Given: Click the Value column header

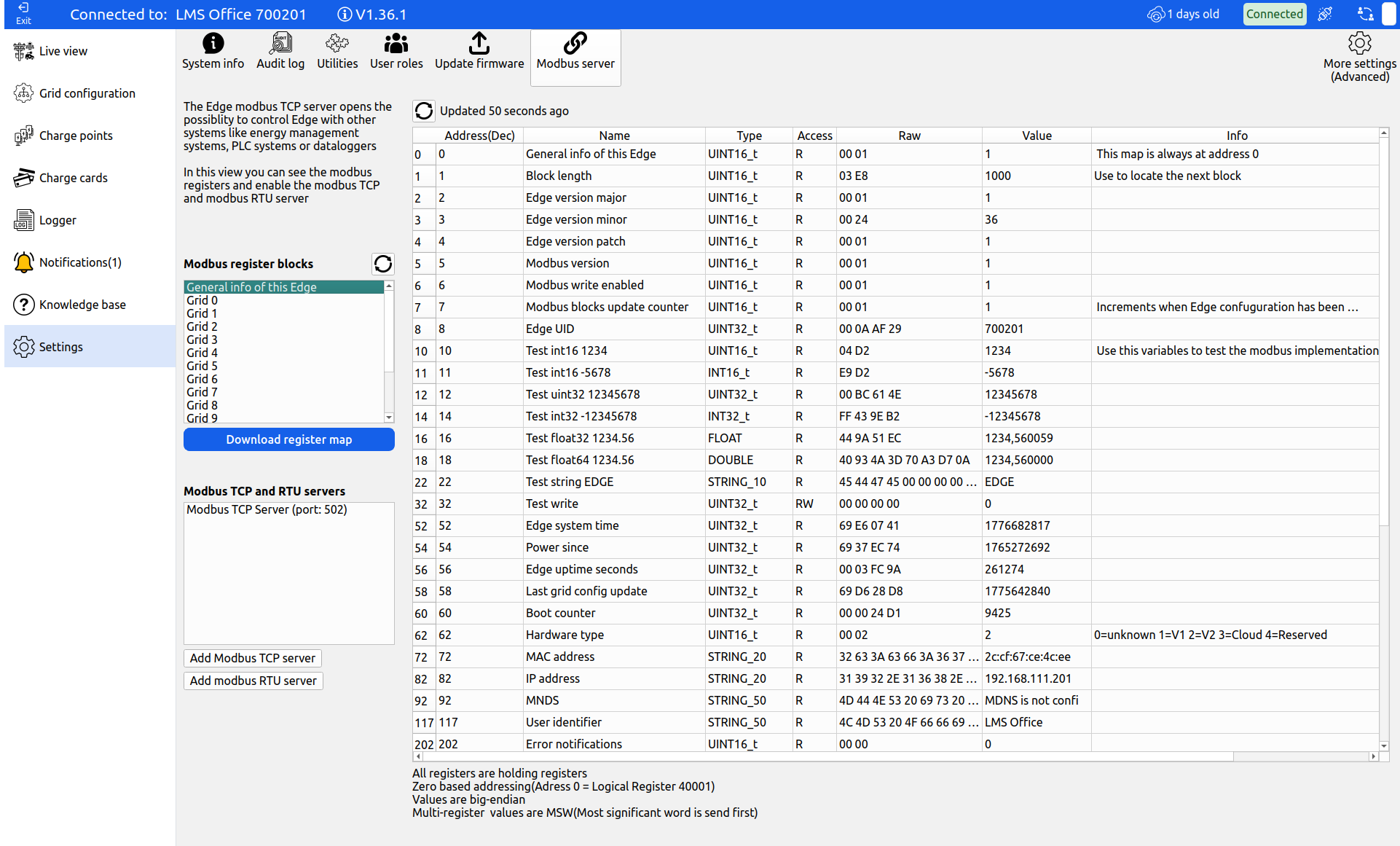Looking at the screenshot, I should 1037,136.
